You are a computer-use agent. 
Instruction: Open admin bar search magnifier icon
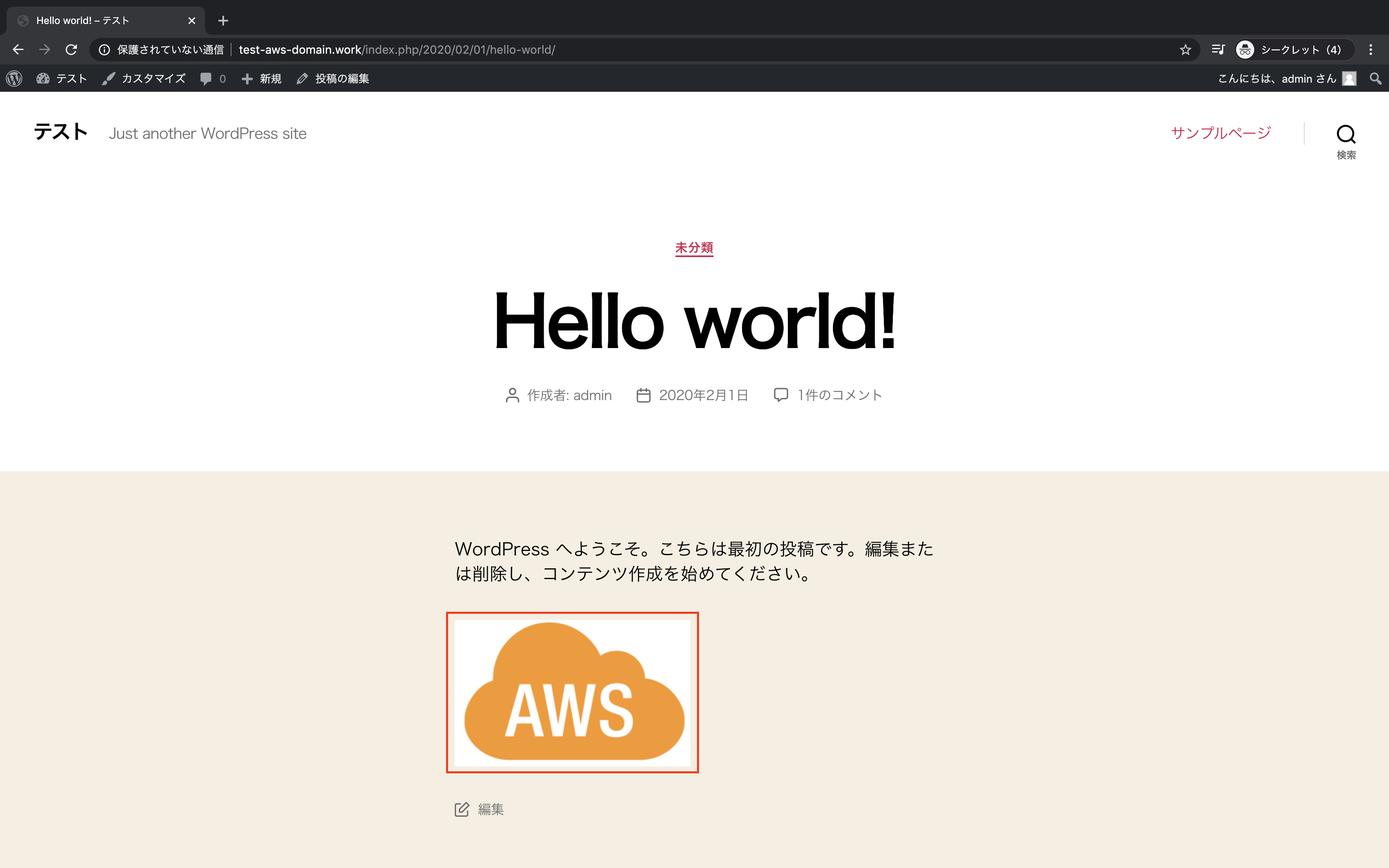pos(1375,79)
